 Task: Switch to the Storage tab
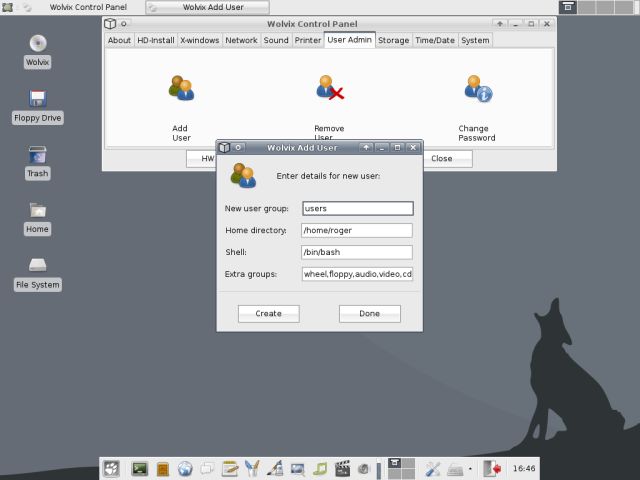tap(393, 40)
